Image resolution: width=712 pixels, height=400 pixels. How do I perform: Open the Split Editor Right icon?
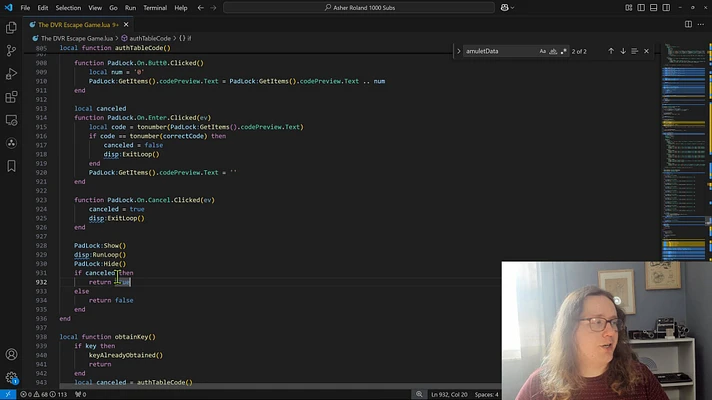point(688,25)
